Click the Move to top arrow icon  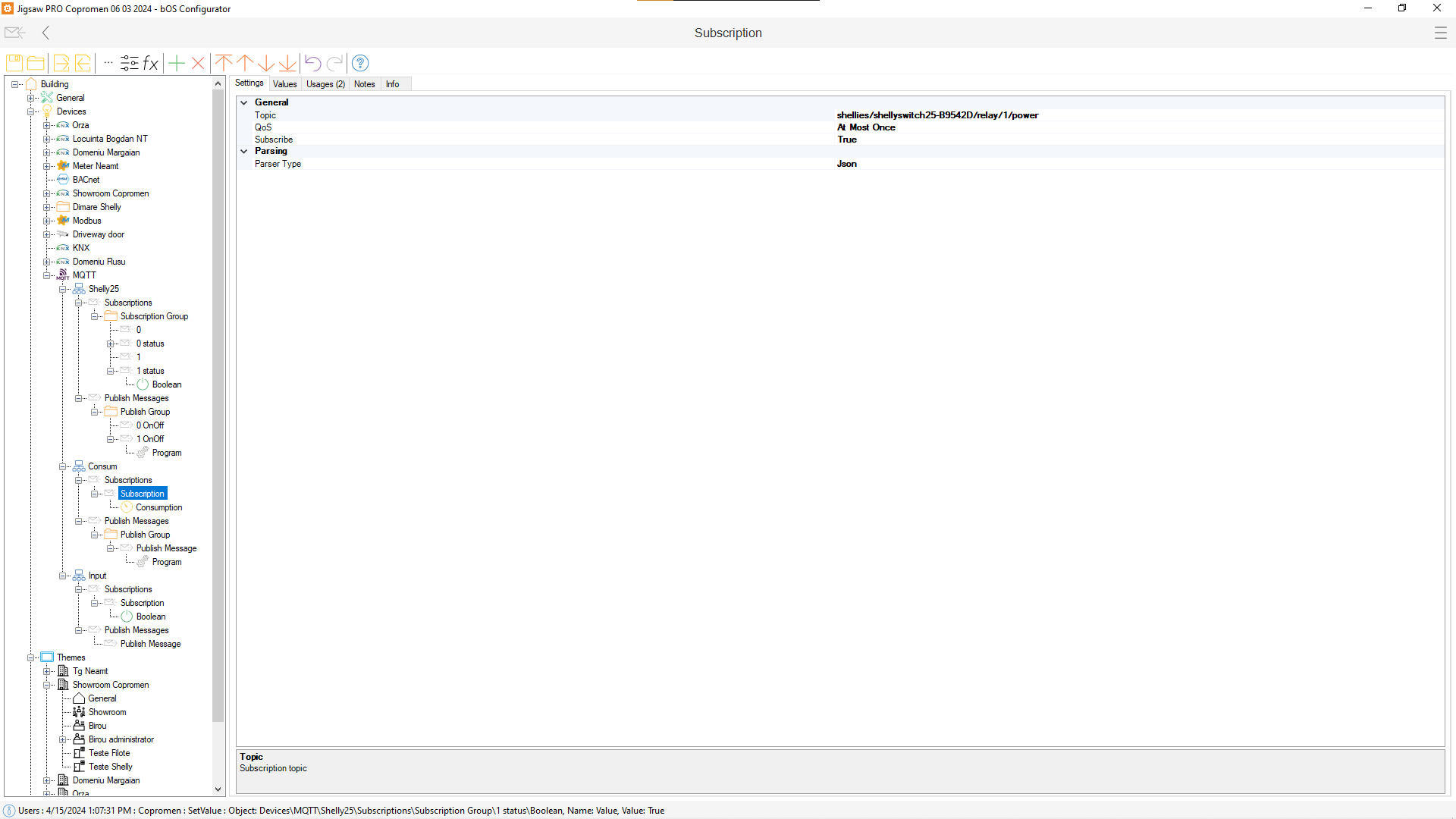[224, 63]
